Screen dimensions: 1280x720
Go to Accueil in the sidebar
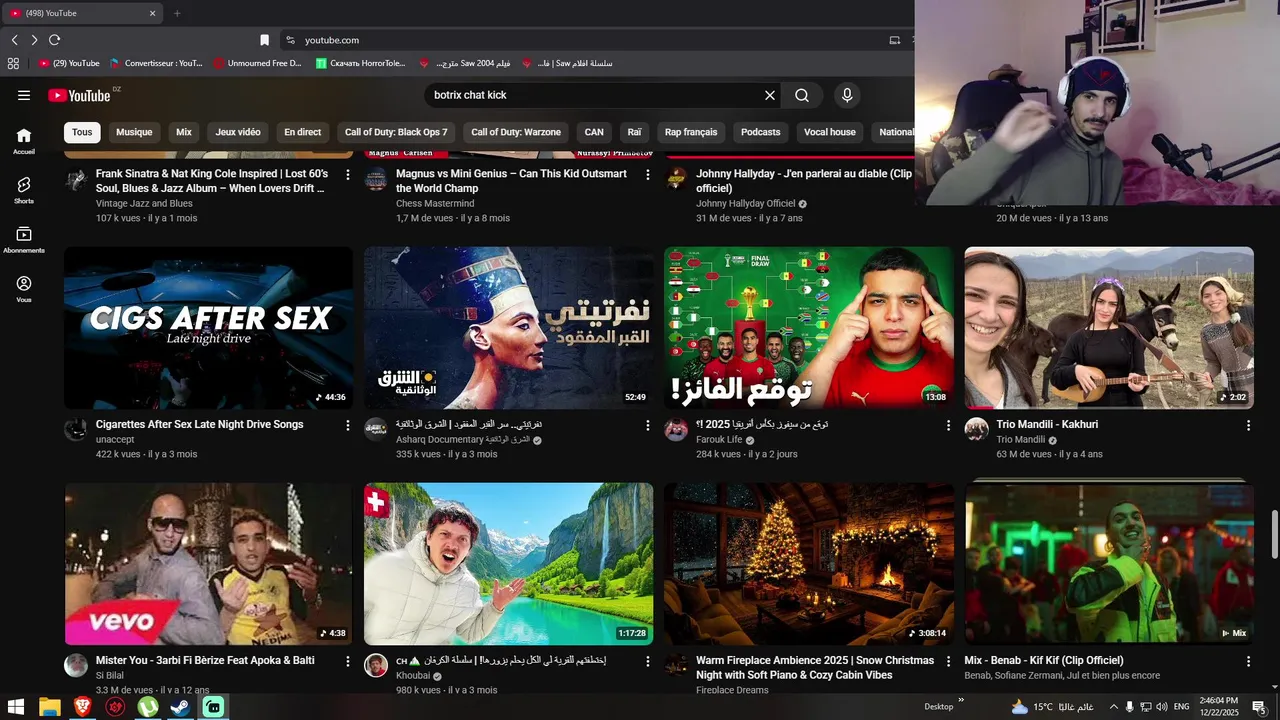24,141
